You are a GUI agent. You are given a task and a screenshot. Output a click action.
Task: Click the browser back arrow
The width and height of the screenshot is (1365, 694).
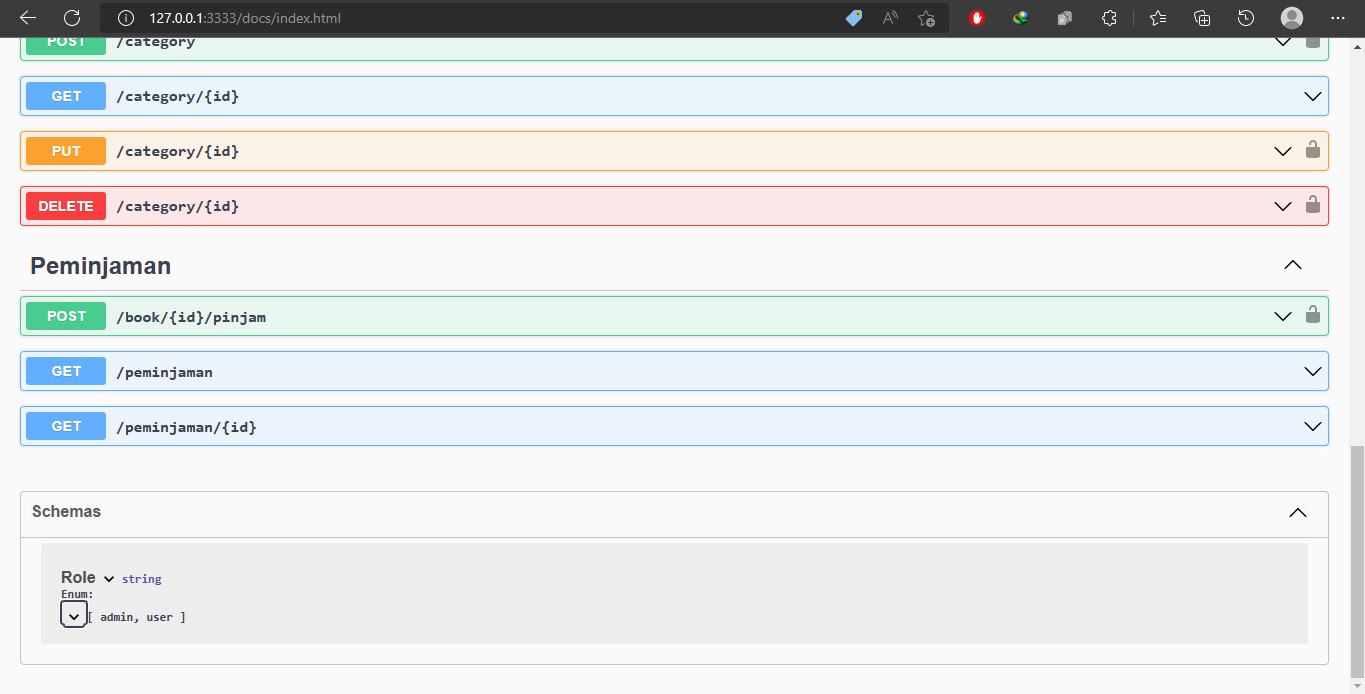point(28,18)
